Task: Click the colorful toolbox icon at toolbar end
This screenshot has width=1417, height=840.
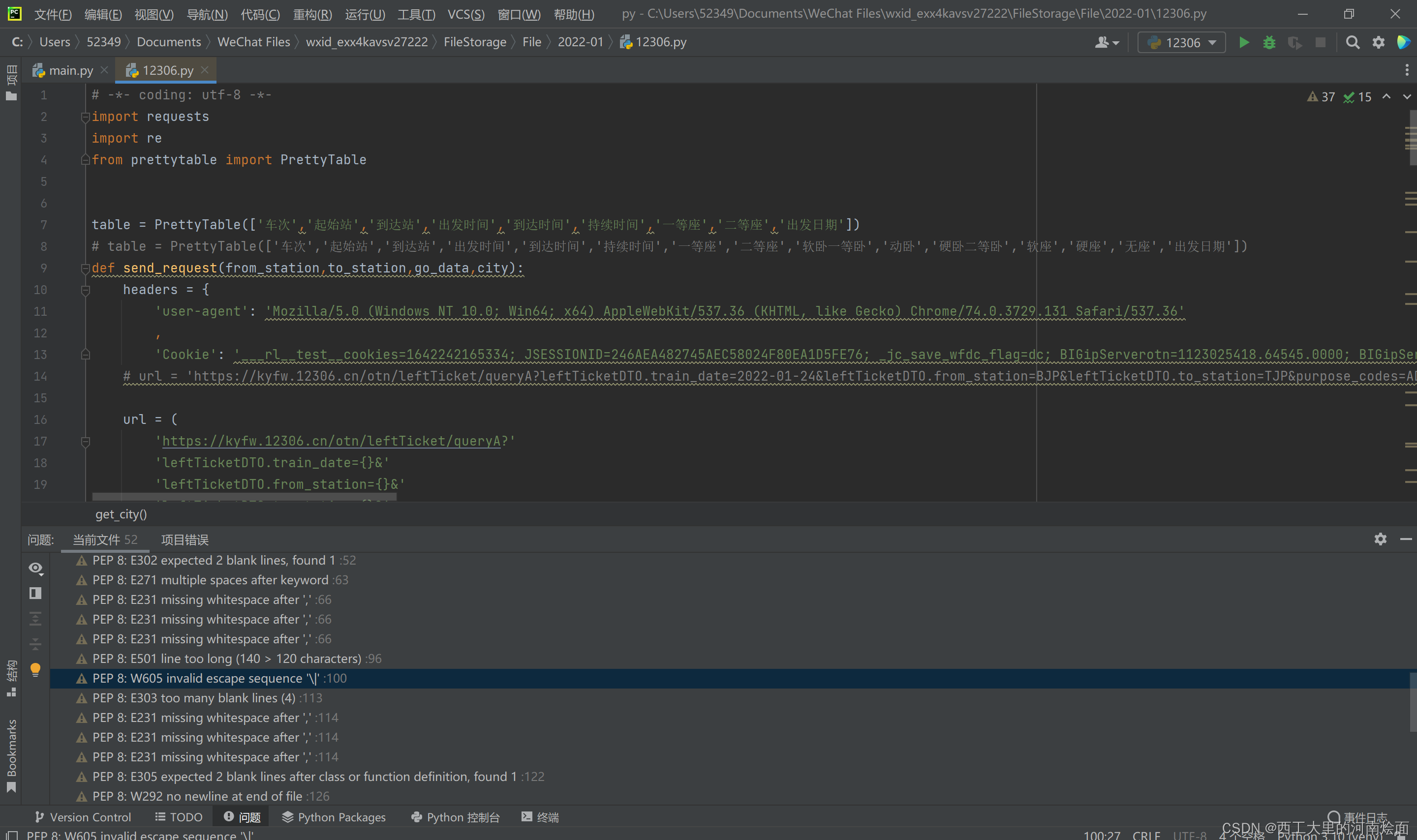Action: [x=1403, y=42]
